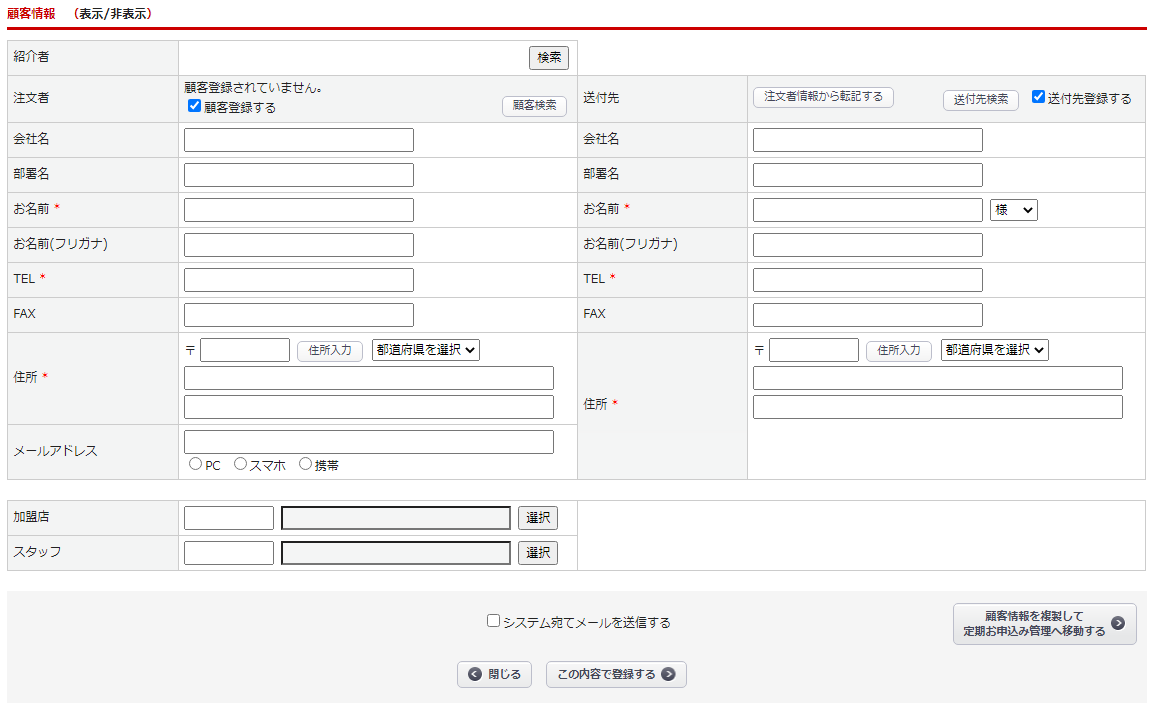Expand shipping 都道府県を選択 dropdown
This screenshot has width=1153, height=703.
click(994, 350)
